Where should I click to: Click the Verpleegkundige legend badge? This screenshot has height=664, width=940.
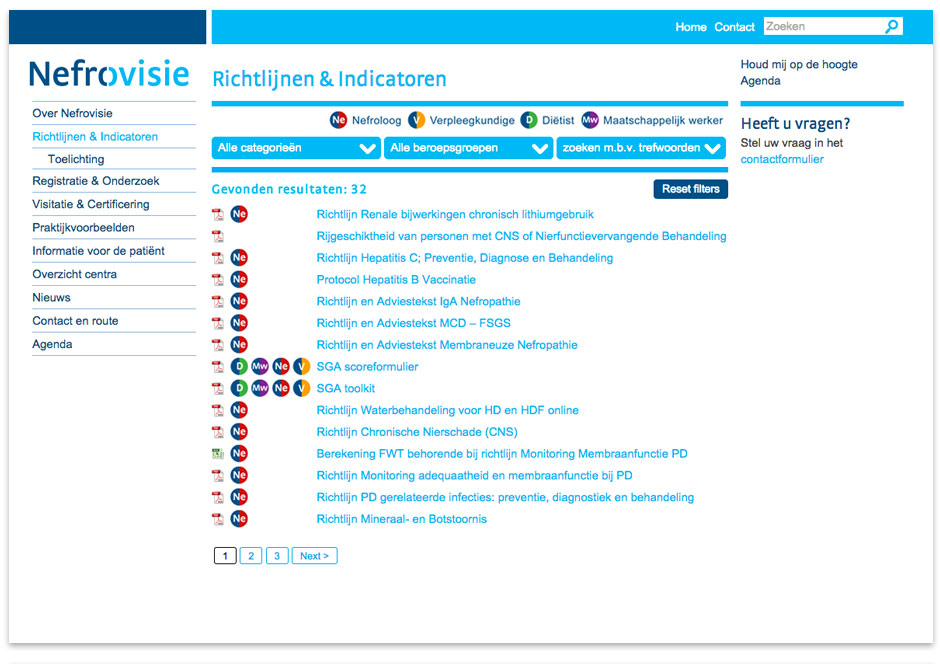click(417, 120)
